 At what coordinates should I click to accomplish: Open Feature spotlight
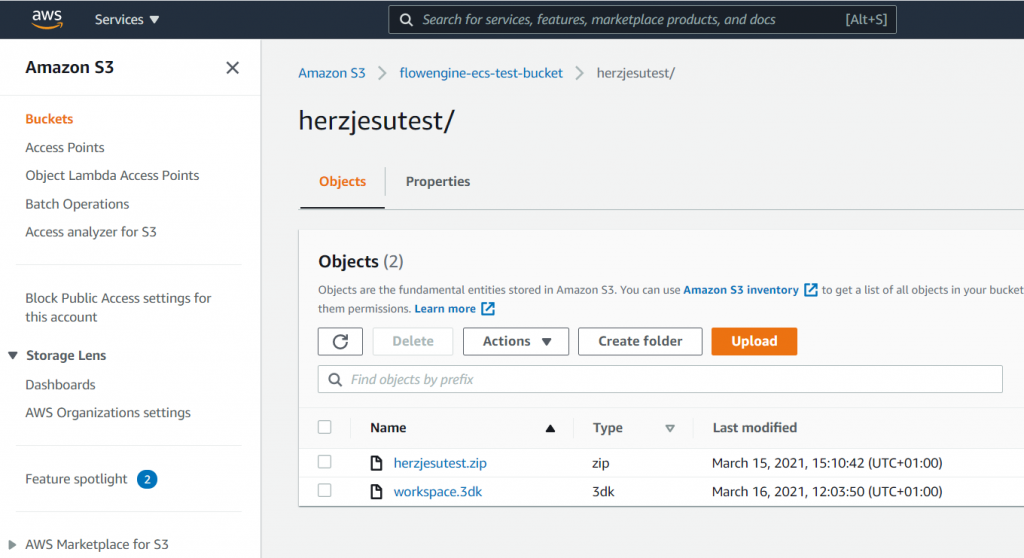pyautogui.click(x=76, y=479)
